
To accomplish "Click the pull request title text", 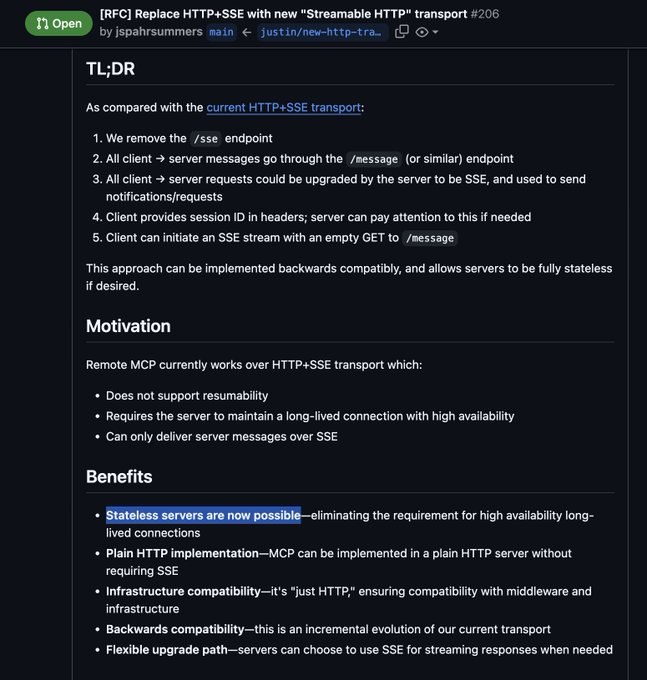I will 283,14.
